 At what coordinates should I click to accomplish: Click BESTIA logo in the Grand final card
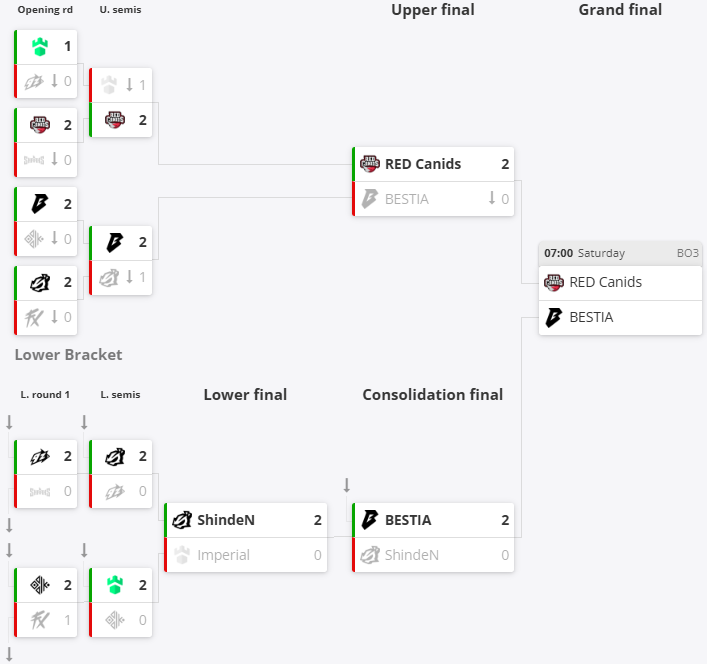(554, 317)
